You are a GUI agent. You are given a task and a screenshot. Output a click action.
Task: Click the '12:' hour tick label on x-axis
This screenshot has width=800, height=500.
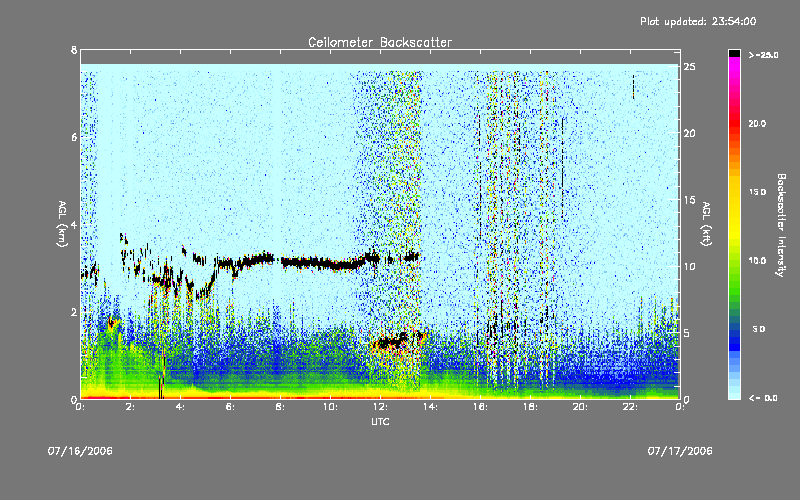(x=380, y=407)
